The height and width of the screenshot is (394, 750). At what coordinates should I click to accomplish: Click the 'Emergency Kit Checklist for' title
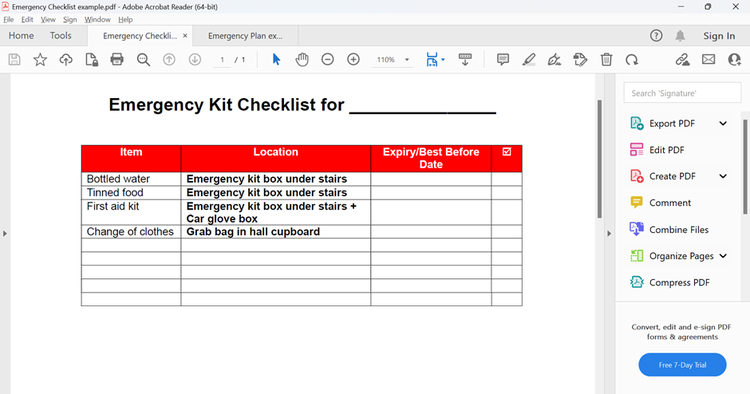pos(226,105)
